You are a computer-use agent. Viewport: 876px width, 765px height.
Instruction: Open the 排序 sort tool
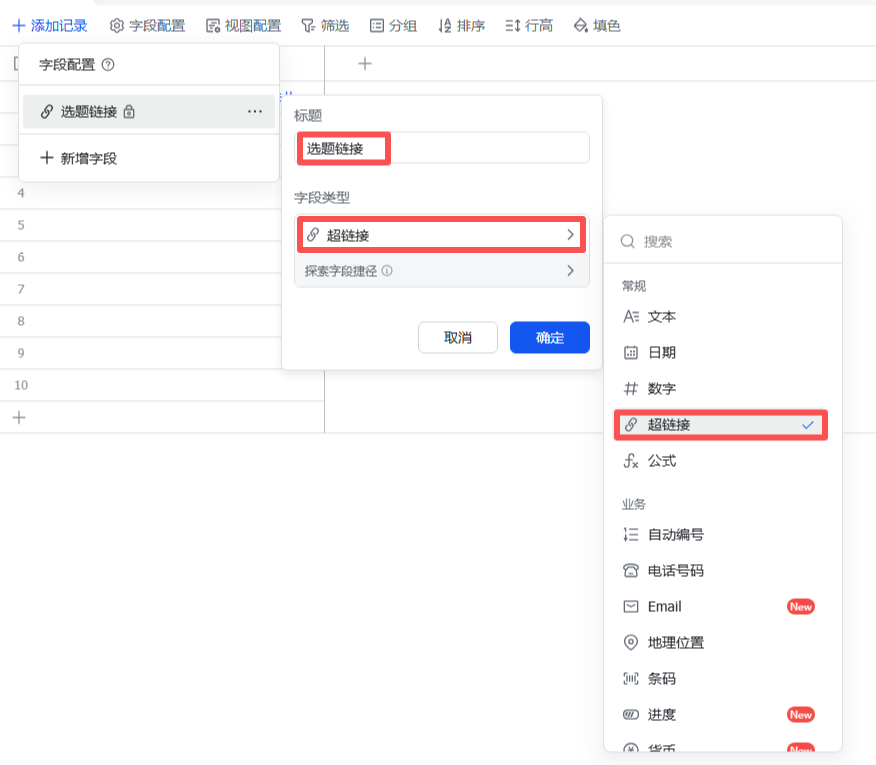tap(464, 27)
